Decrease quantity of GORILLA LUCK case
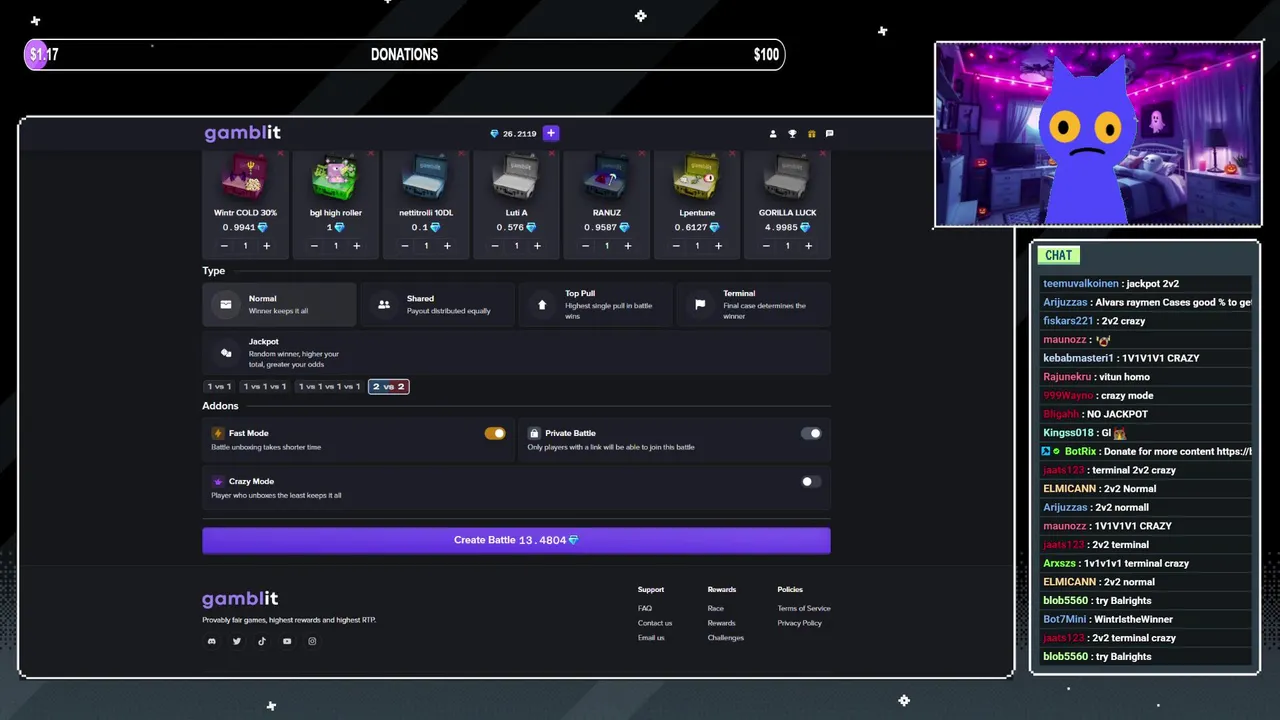Image resolution: width=1280 pixels, height=720 pixels. 766,246
